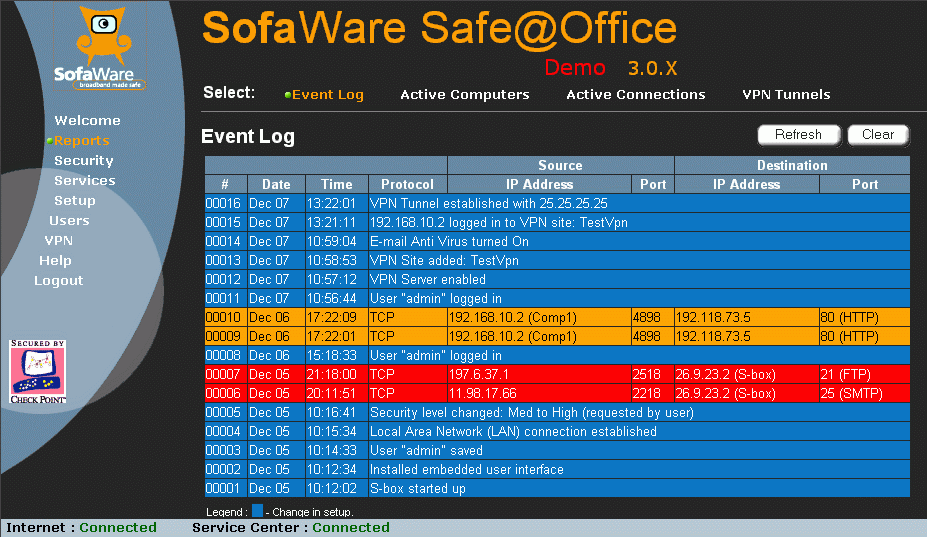Select VPN from the sidebar menu

coord(59,241)
